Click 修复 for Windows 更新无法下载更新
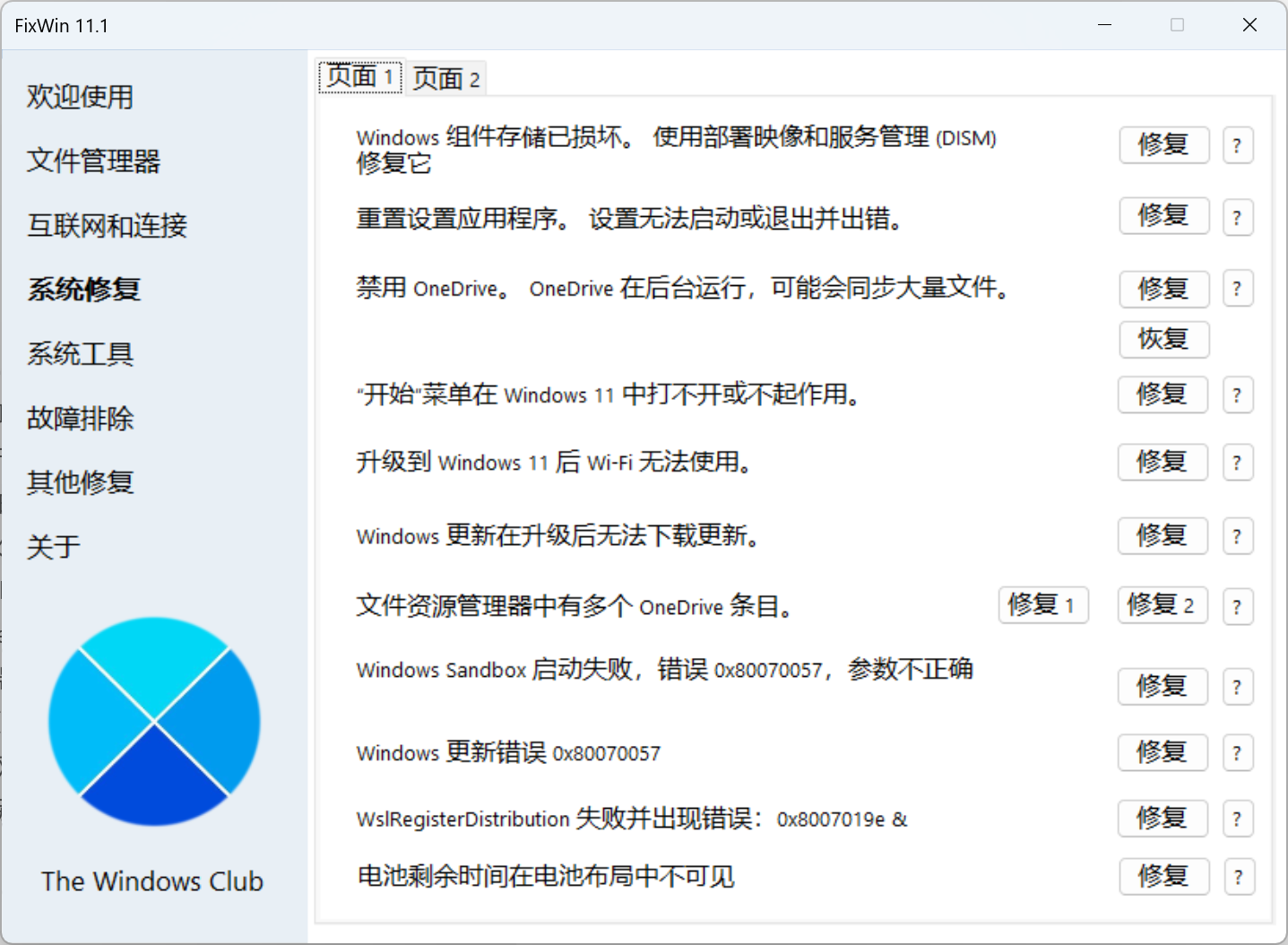The width and height of the screenshot is (1288, 945). tap(1163, 535)
